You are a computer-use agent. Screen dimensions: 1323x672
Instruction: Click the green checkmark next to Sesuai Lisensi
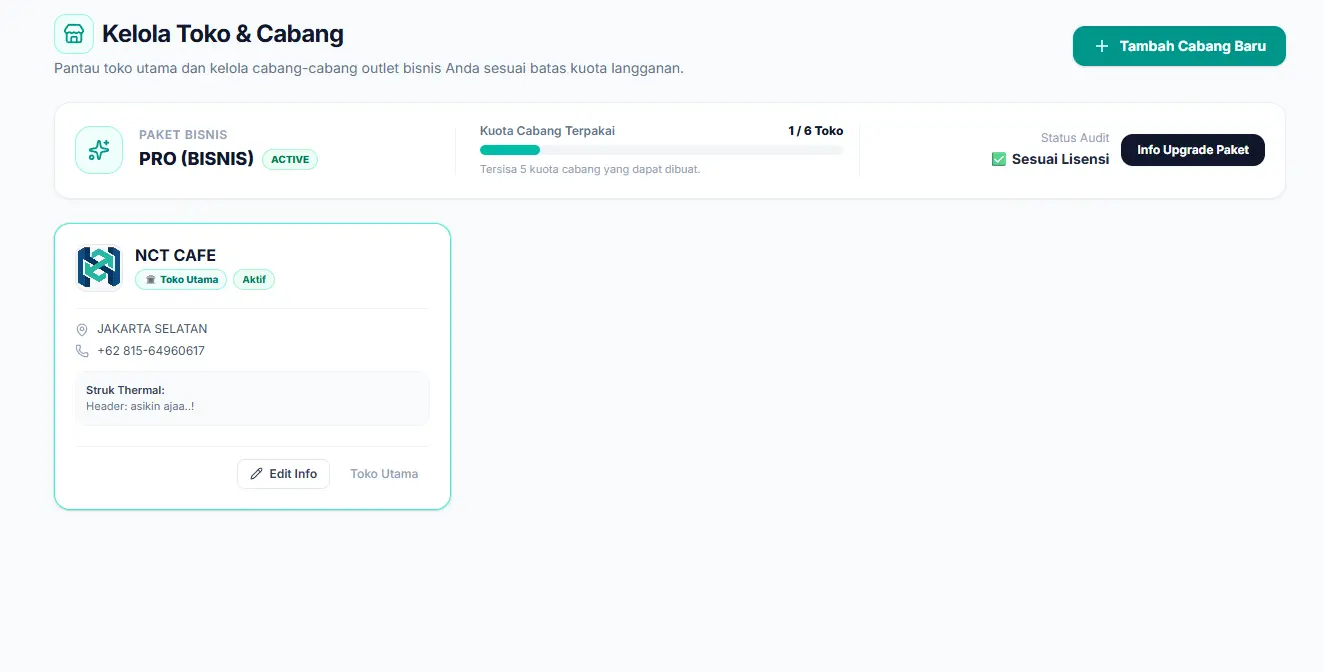[x=998, y=159]
